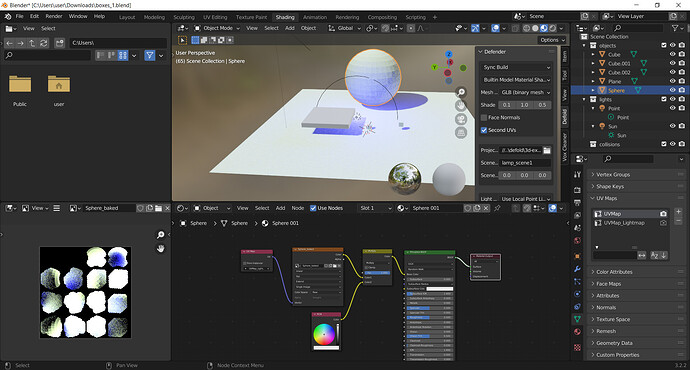Pan the image editor with hand icon
This screenshot has width=690, height=370.
point(161,249)
